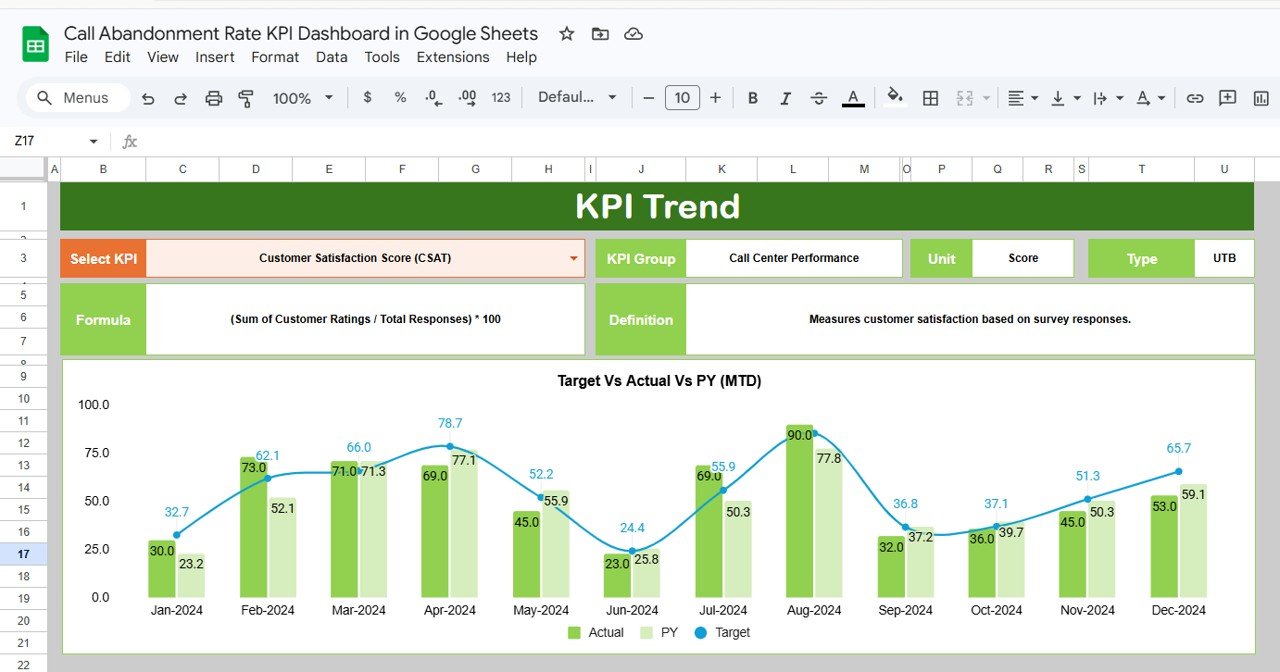
Task: Open the text color picker
Action: tap(853, 97)
